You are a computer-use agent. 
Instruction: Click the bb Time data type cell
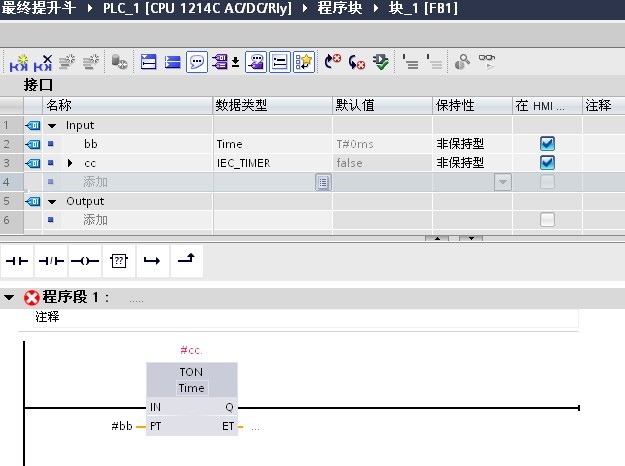click(x=273, y=144)
